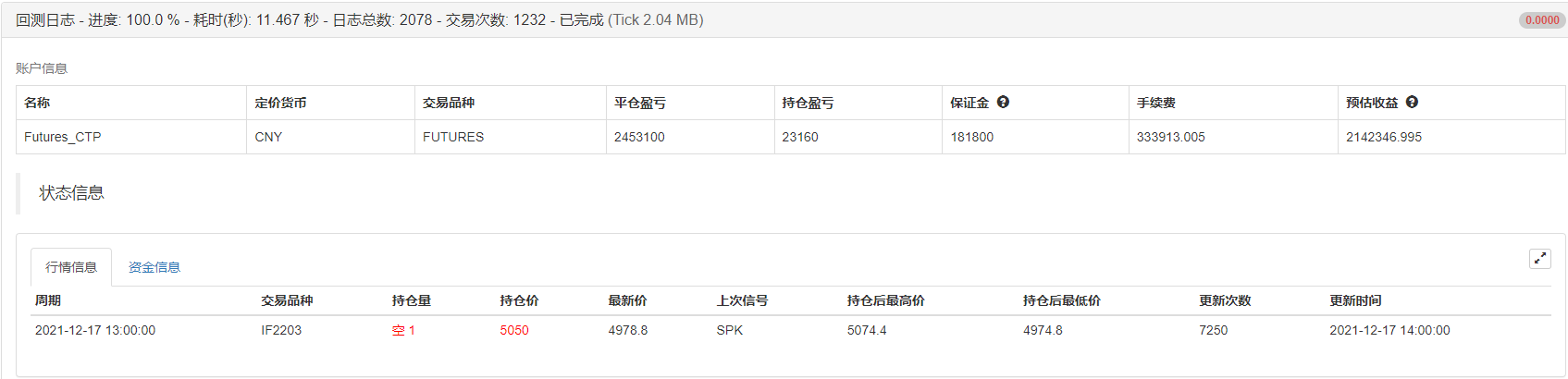Click the help icon beside 保证金

(1003, 103)
